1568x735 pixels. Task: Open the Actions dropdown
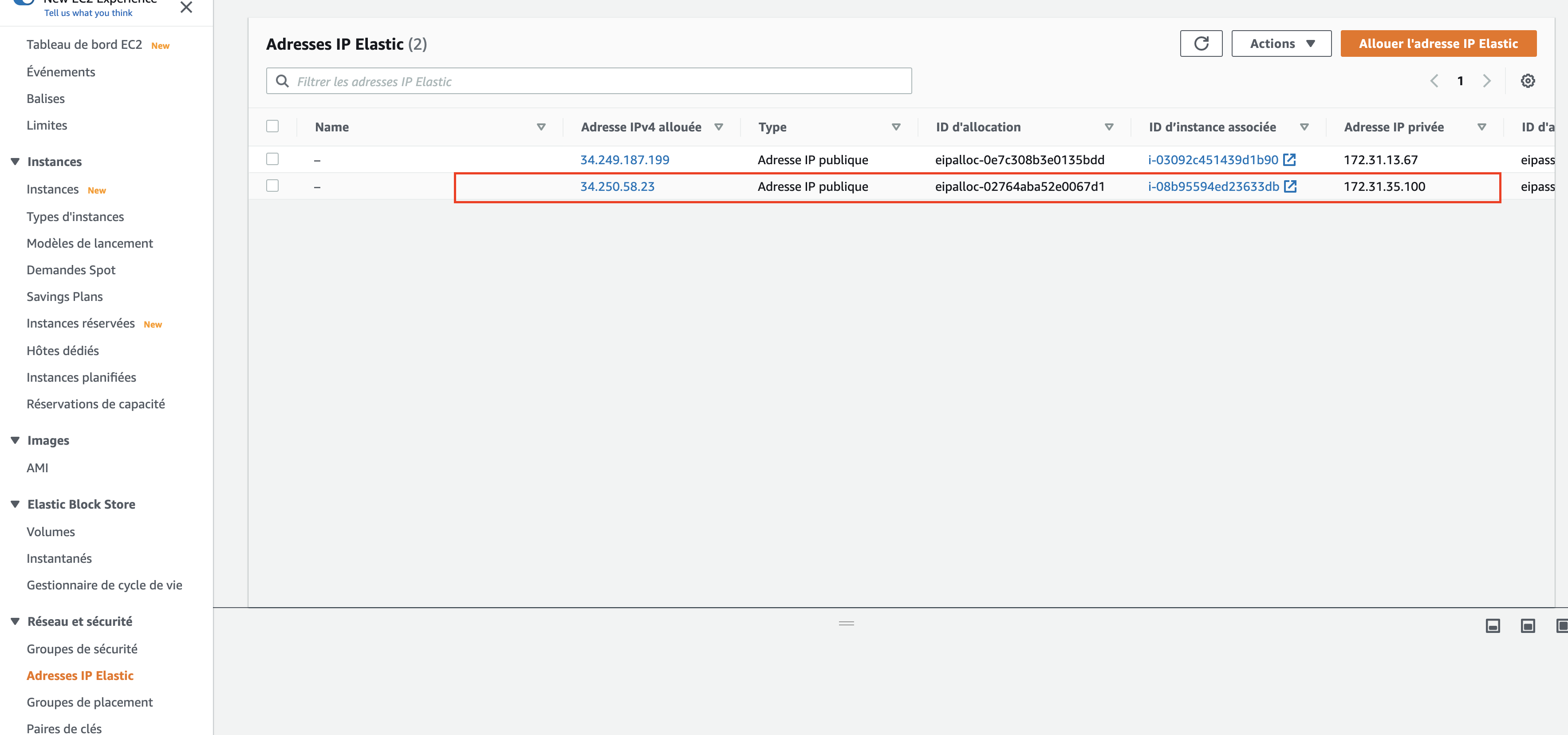(x=1280, y=44)
